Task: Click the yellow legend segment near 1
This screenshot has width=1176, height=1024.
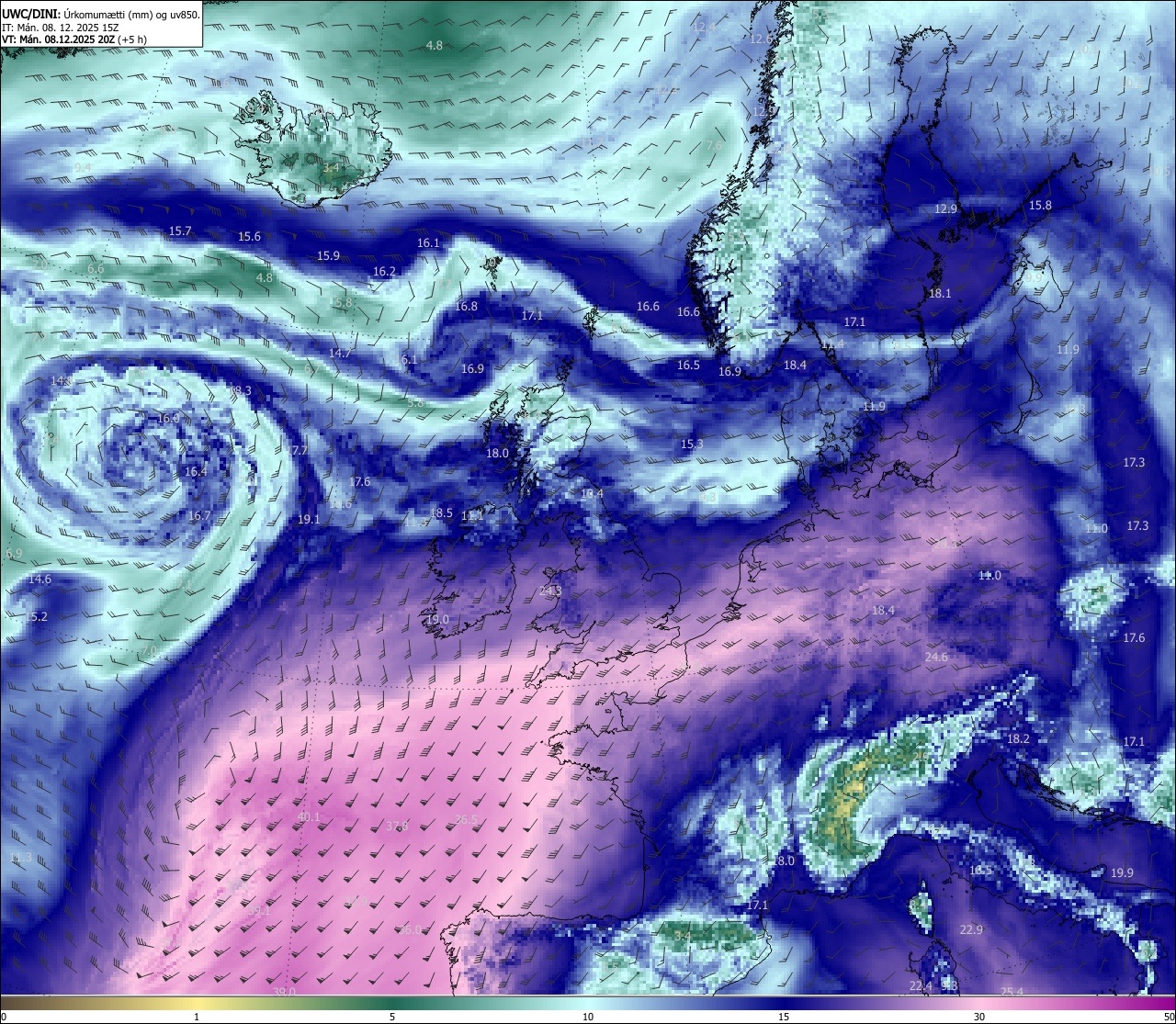Action: [197, 1003]
